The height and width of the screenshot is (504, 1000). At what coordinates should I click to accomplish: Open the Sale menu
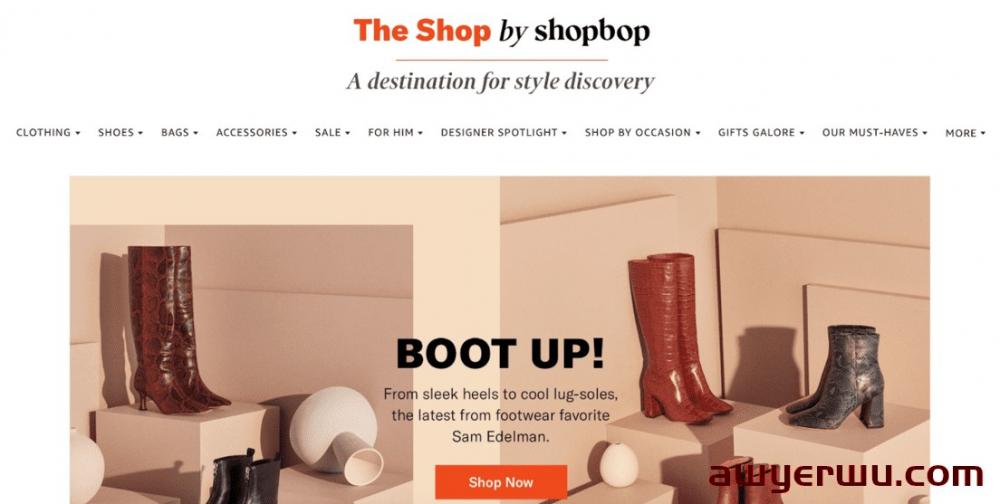click(x=332, y=133)
